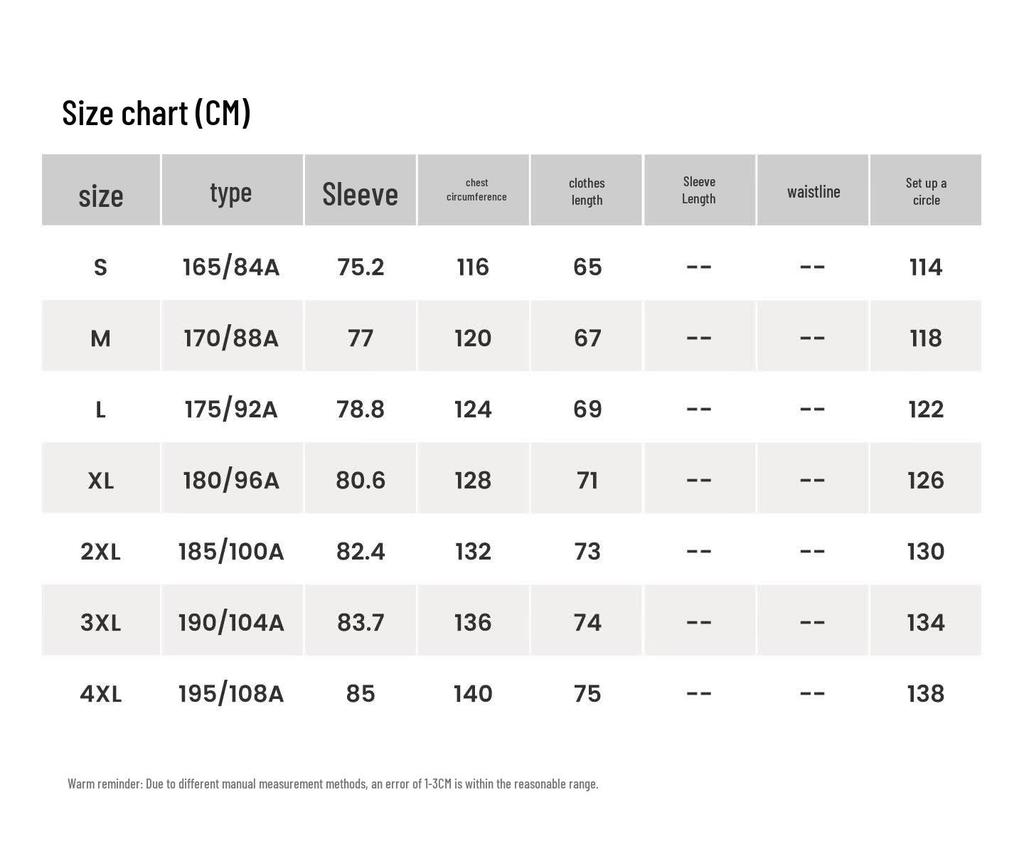Select the size column header
The width and height of the screenshot is (1024, 866).
[x=101, y=196]
